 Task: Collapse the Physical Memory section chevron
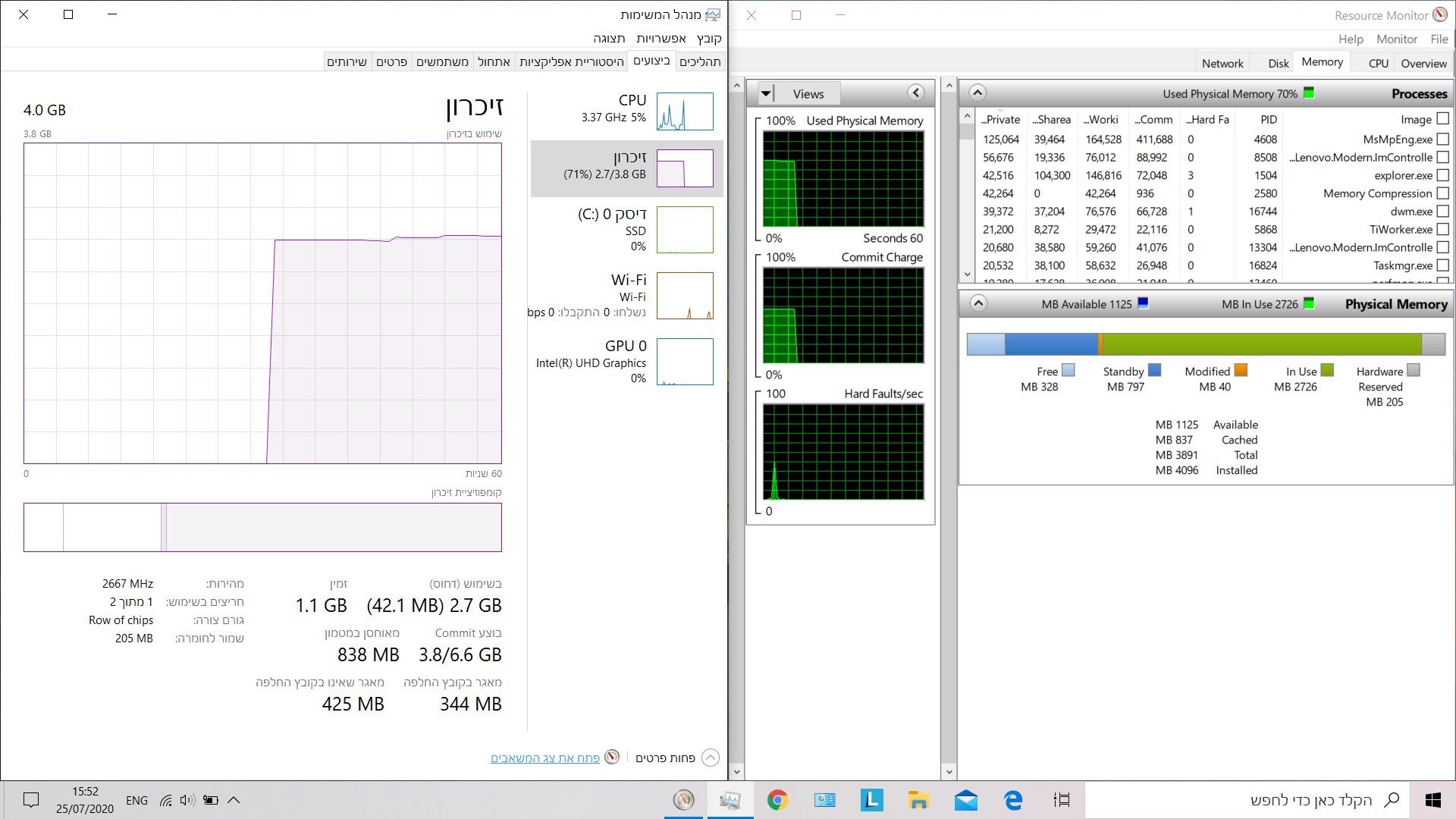tap(978, 303)
